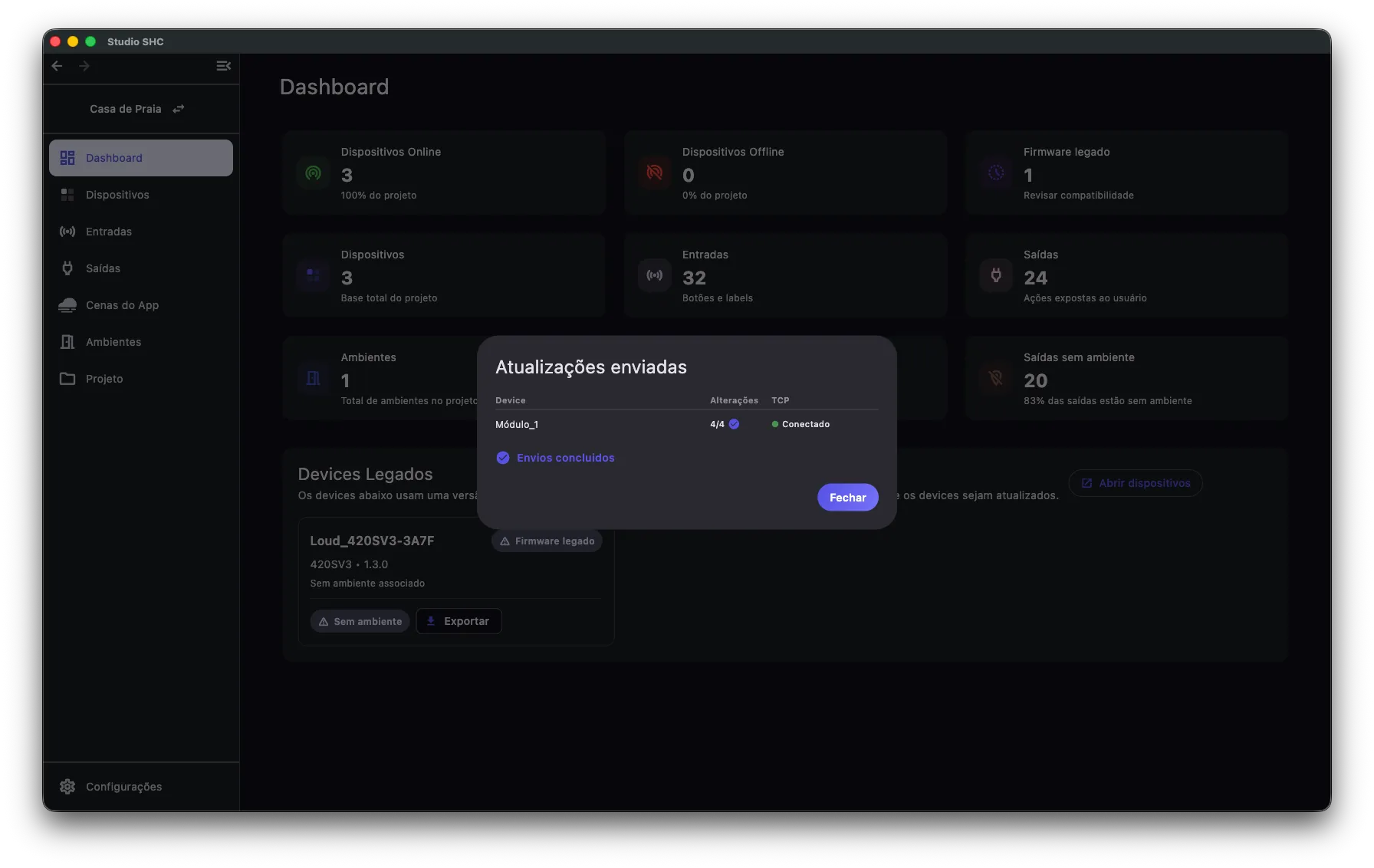Click Ambientes card door icon
This screenshot has height=868, width=1374.
point(313,378)
